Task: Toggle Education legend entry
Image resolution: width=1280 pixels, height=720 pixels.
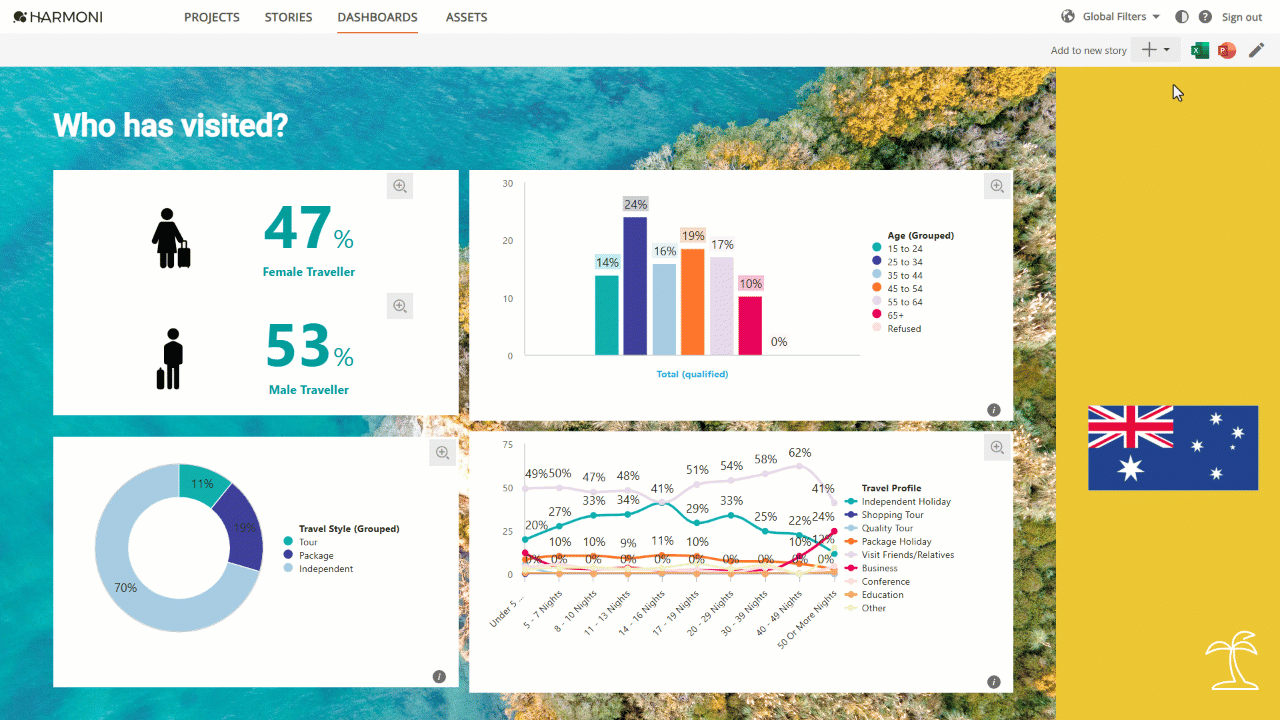Action: (876, 595)
